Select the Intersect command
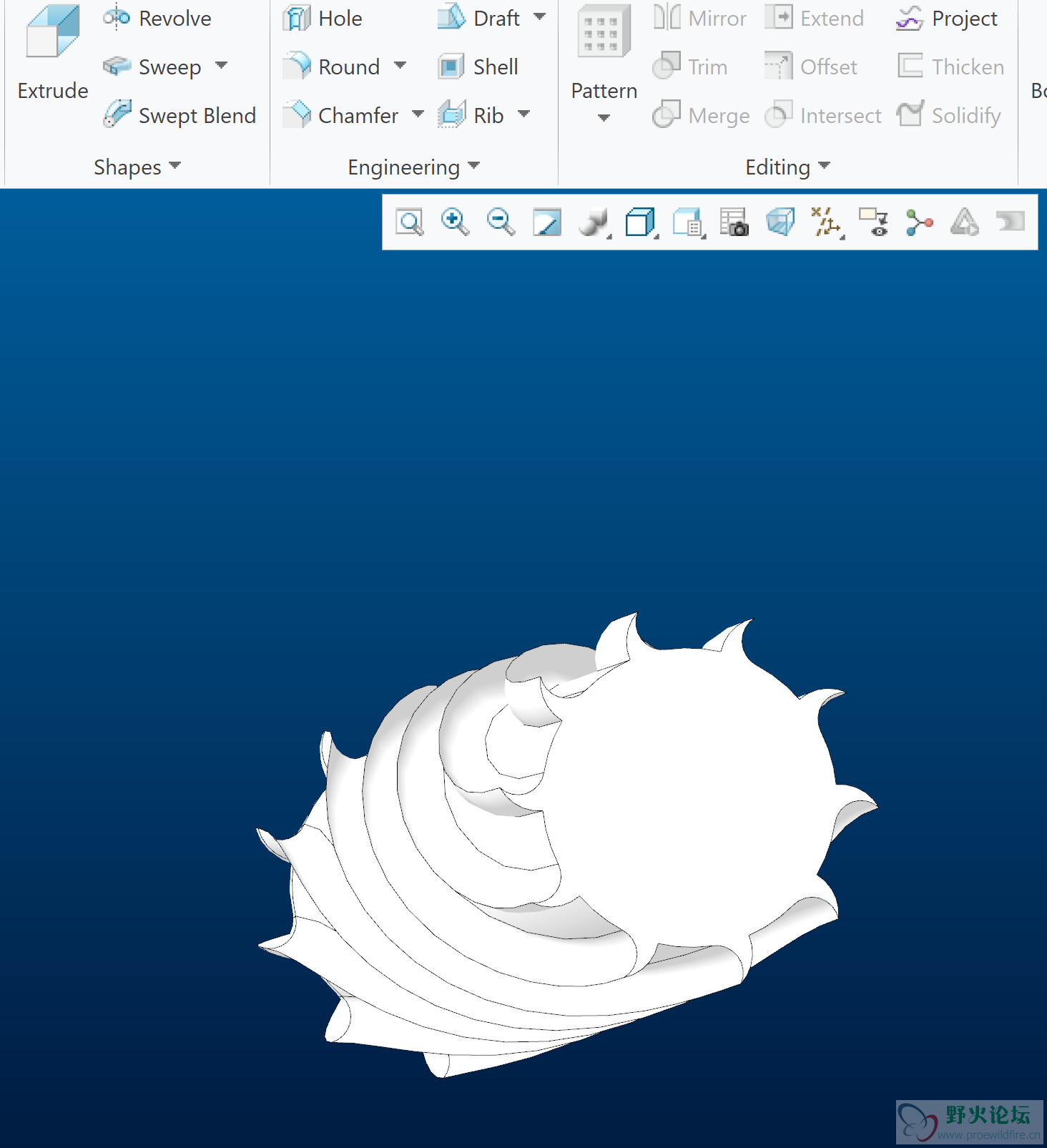 pyautogui.click(x=822, y=115)
